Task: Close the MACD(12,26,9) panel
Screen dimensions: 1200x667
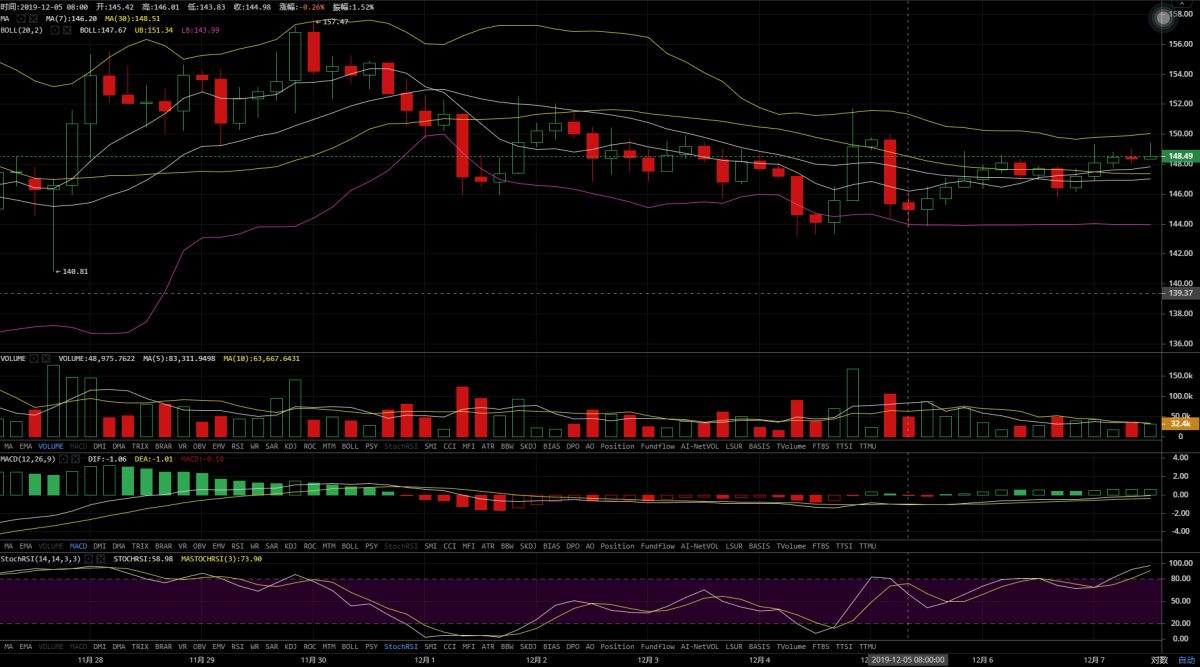Action: [76, 459]
